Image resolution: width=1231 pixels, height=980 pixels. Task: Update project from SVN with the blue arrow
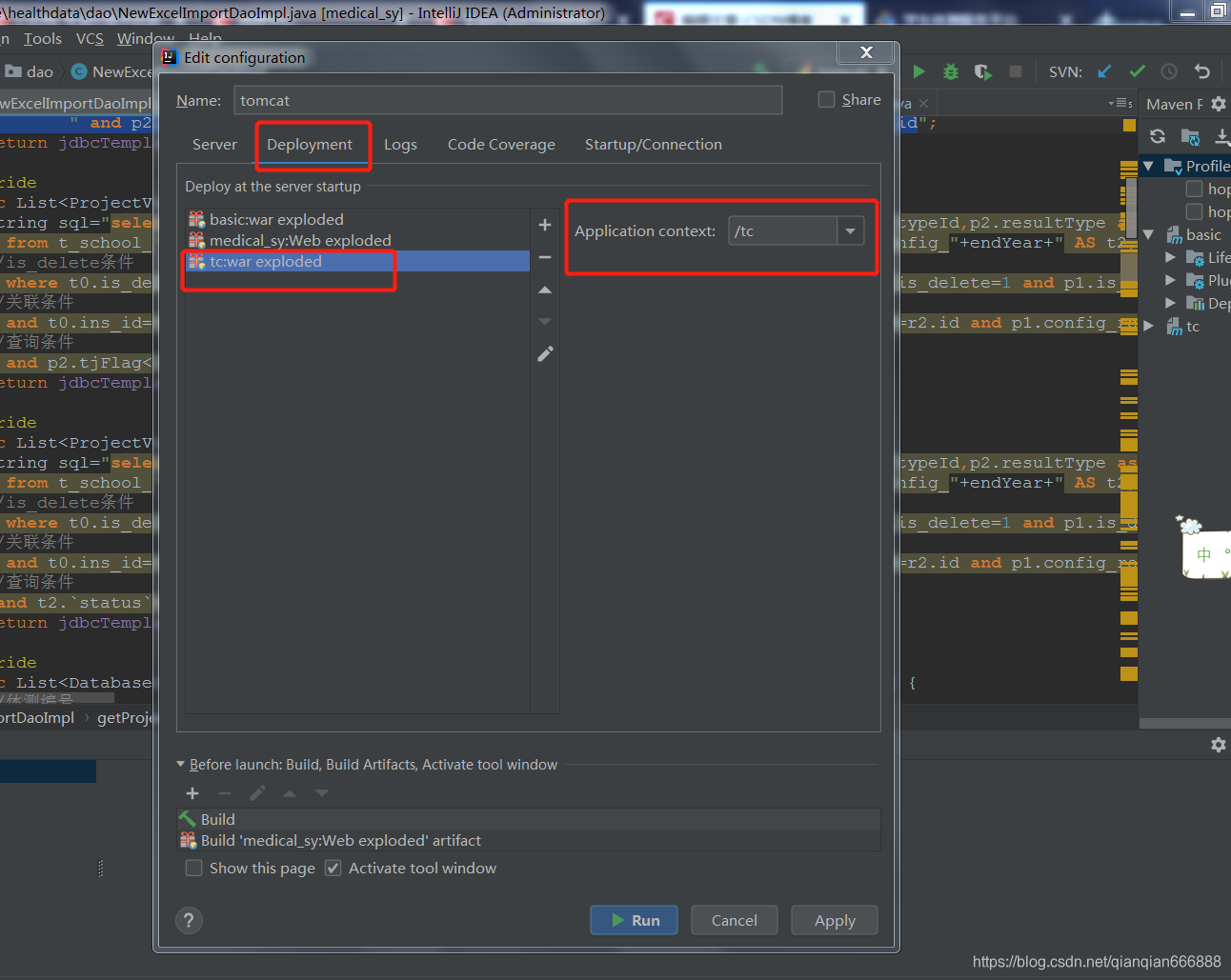(1104, 71)
